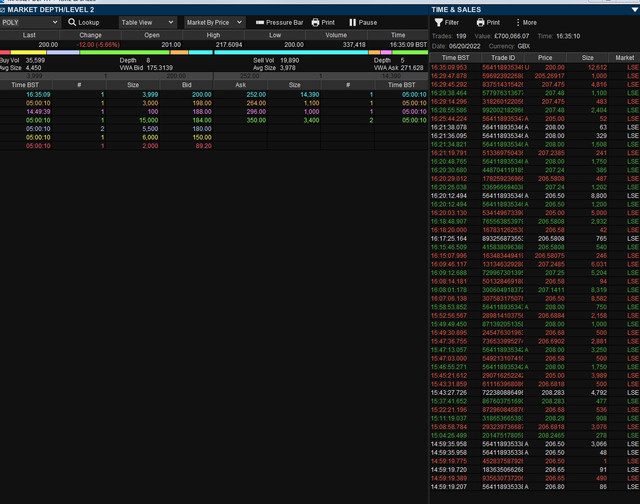Click Time BST header in Time & Sales

click(455, 58)
